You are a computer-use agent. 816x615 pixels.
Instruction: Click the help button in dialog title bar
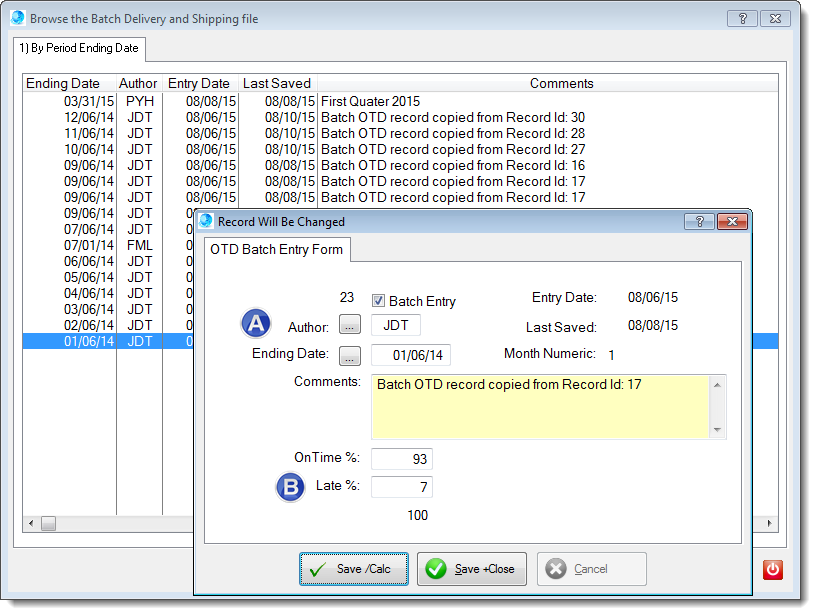point(699,221)
